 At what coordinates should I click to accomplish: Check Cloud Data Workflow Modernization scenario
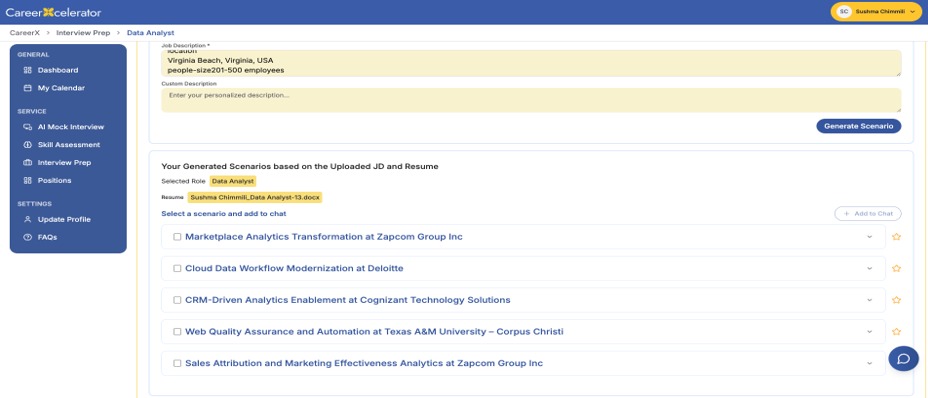coord(177,268)
